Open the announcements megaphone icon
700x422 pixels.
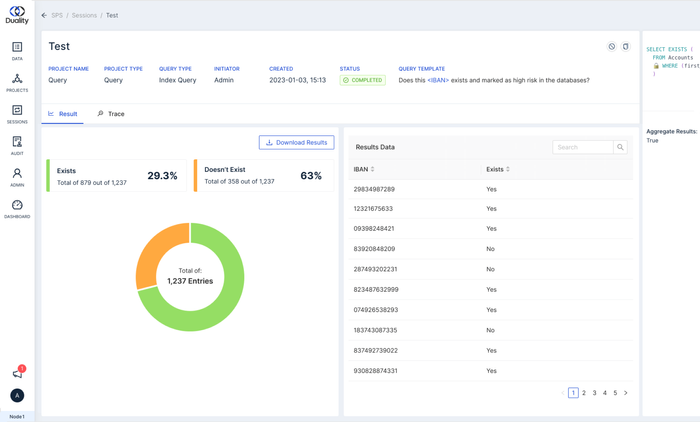[17, 373]
